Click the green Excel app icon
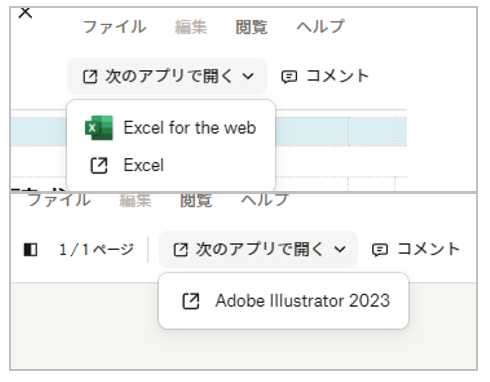 coord(99,128)
